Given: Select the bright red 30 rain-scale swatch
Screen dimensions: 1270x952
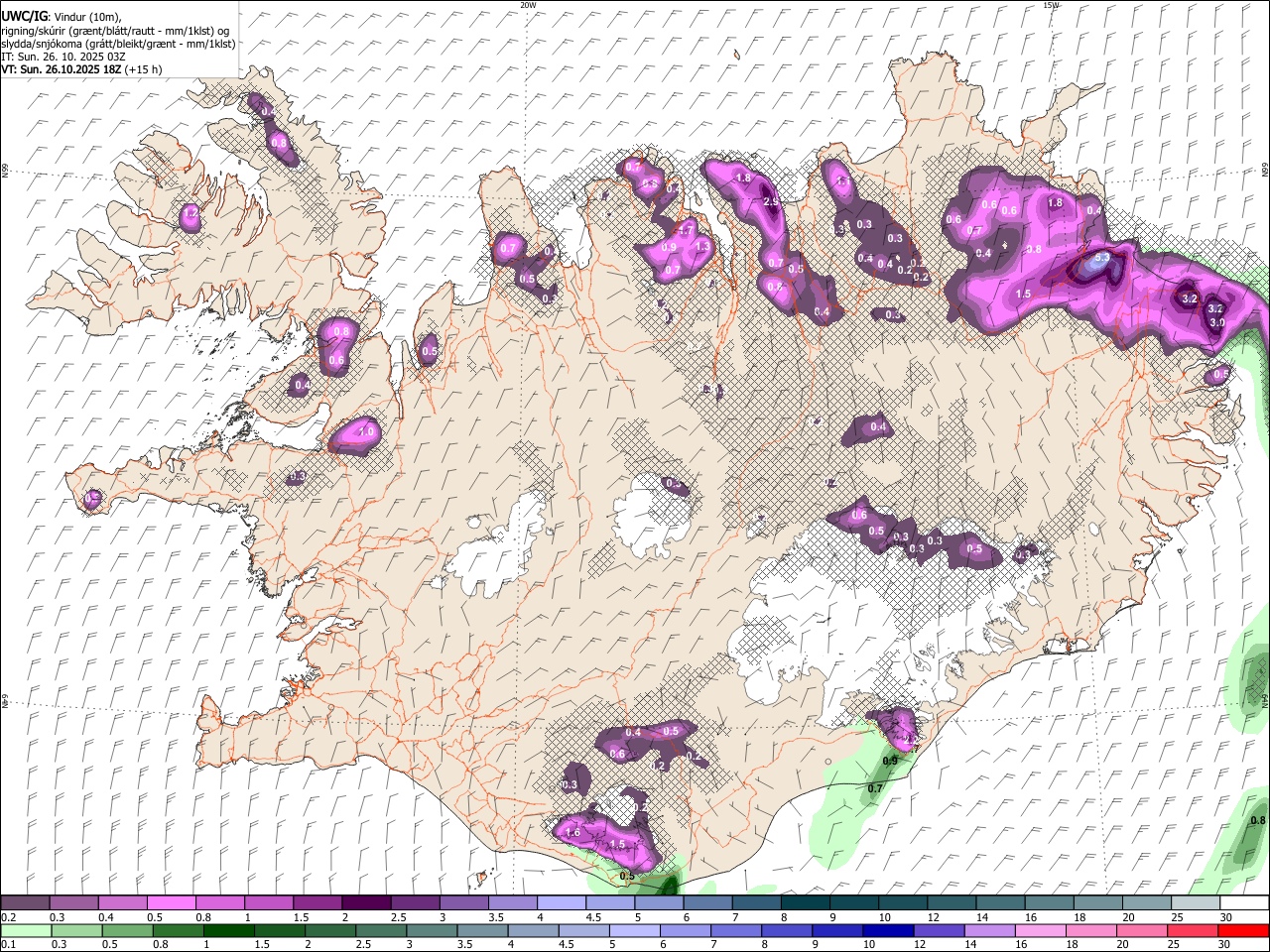Looking at the screenshot, I should tap(1243, 930).
